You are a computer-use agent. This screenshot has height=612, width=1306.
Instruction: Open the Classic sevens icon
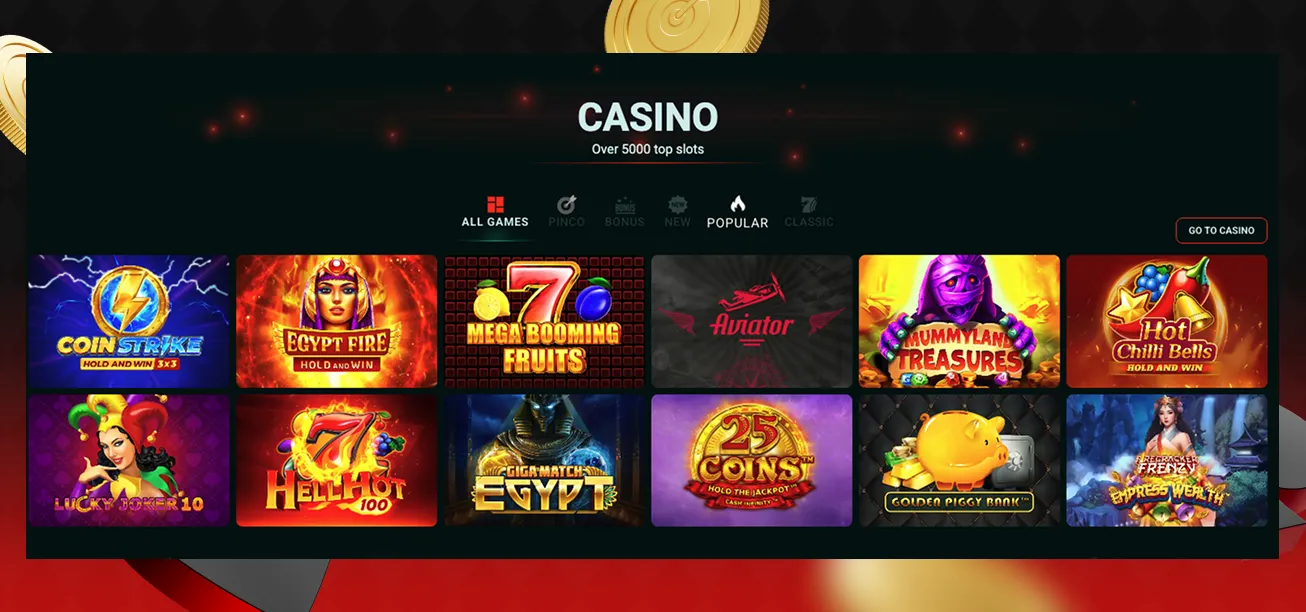[808, 205]
